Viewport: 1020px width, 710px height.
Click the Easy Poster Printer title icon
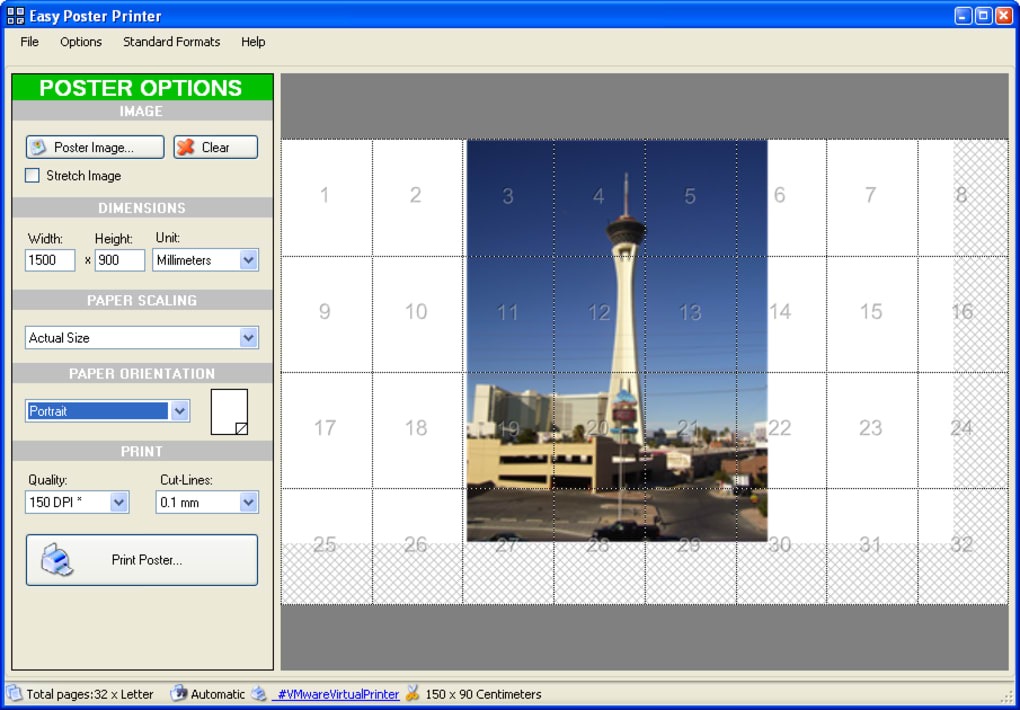pos(16,16)
